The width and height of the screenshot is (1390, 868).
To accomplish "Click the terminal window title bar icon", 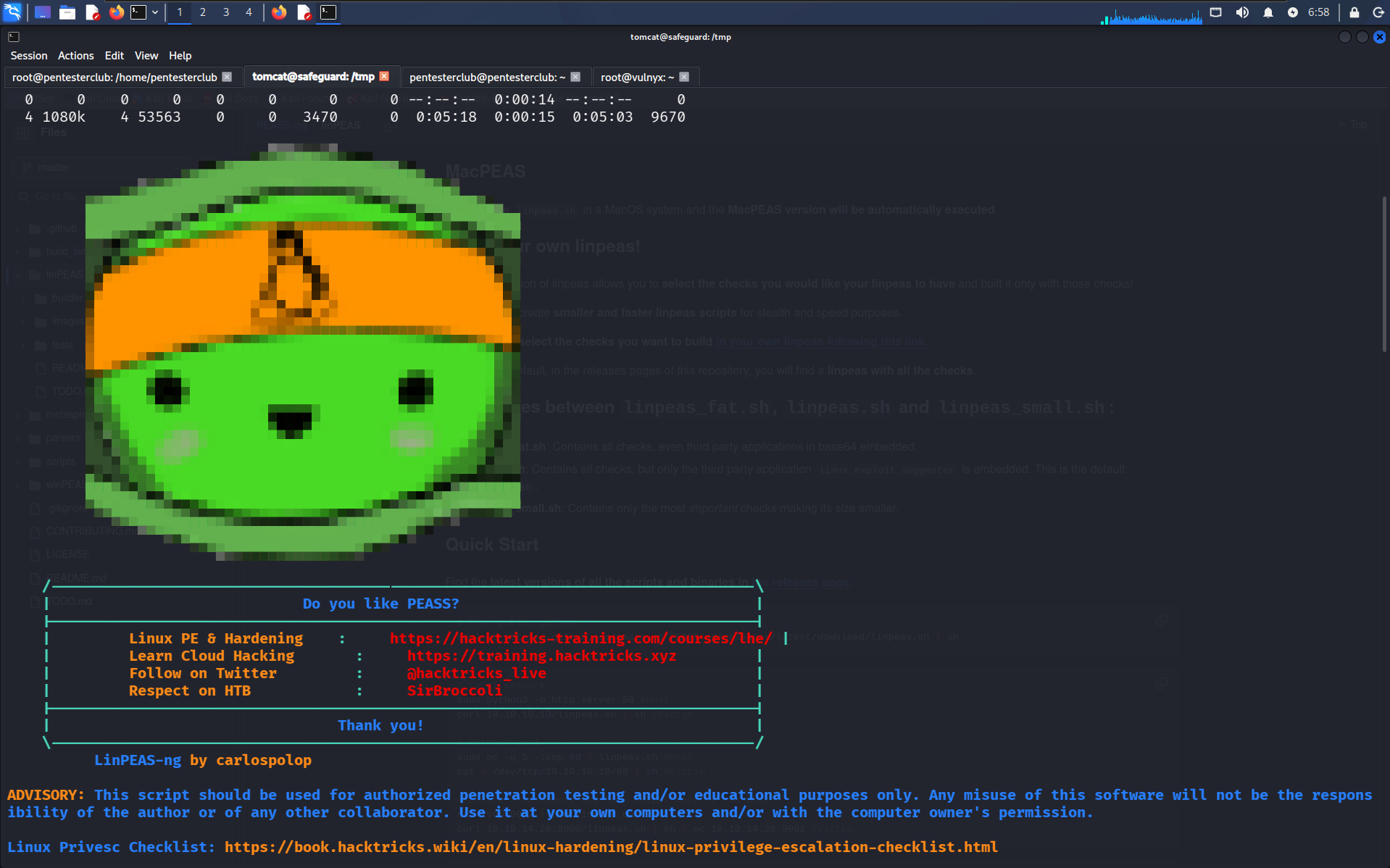I will tap(14, 37).
